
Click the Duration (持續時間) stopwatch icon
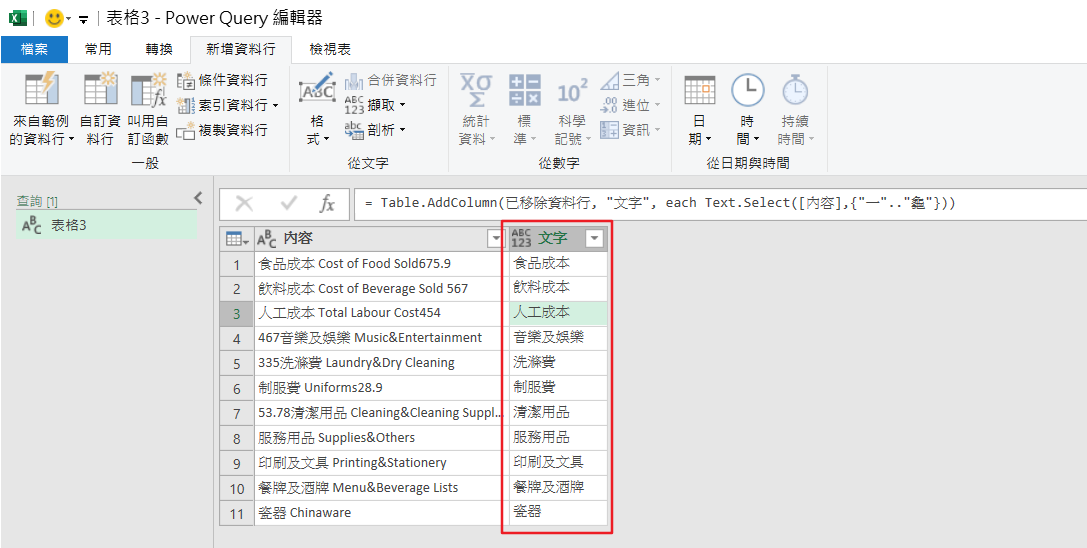tap(795, 89)
